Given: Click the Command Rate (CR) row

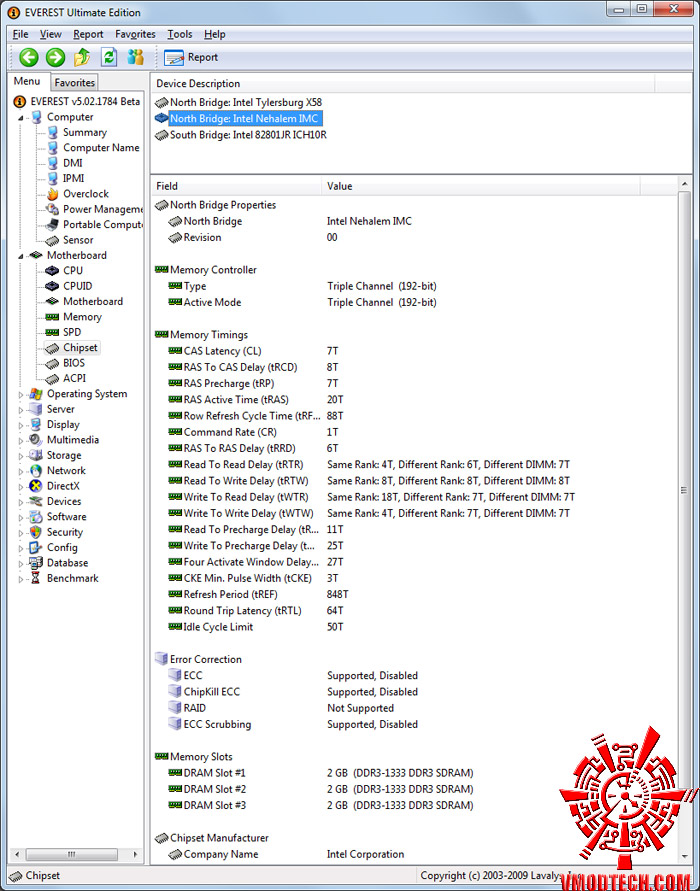Looking at the screenshot, I should 415,432.
